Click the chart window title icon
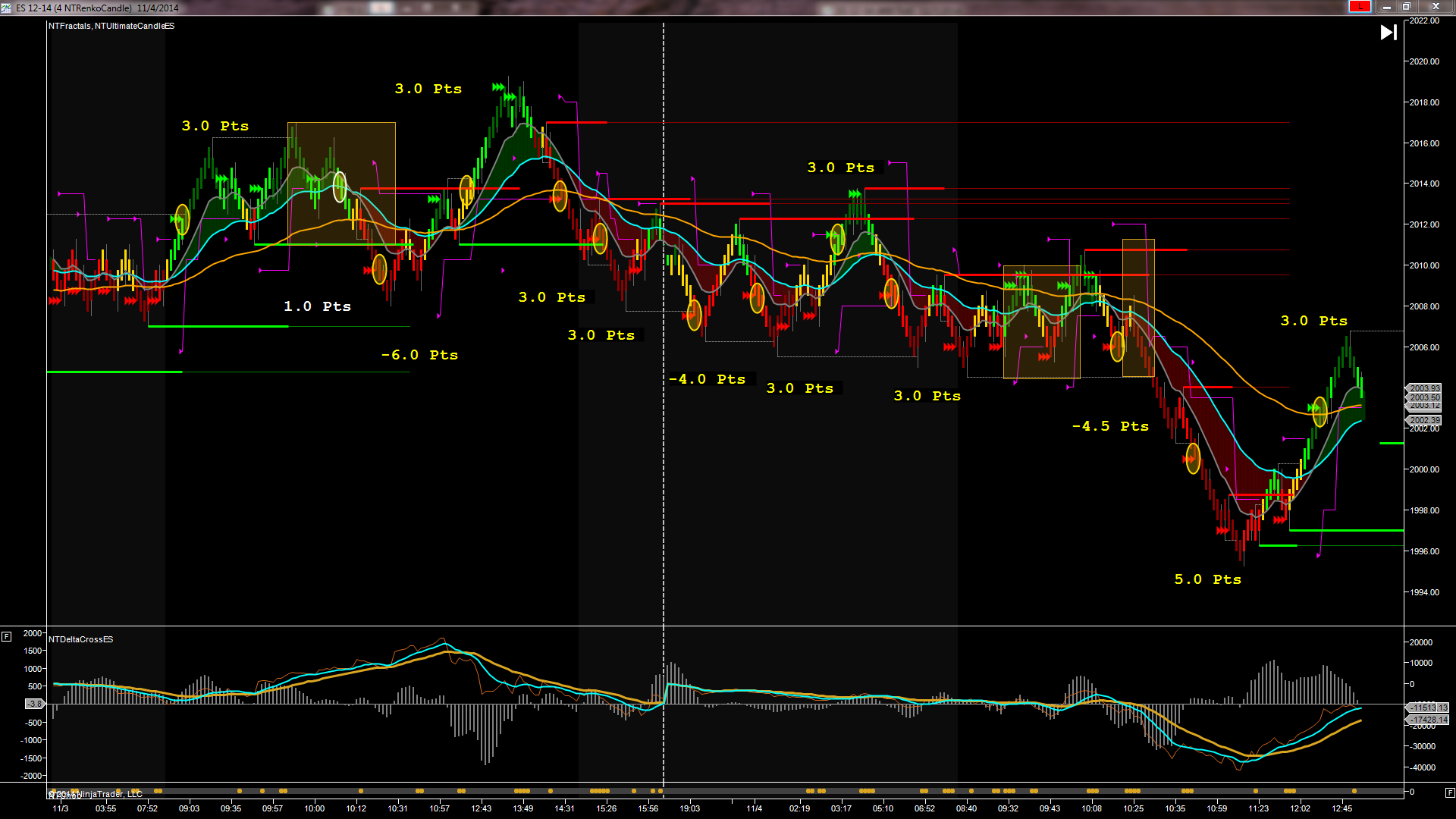The image size is (1456, 819). [x=7, y=8]
